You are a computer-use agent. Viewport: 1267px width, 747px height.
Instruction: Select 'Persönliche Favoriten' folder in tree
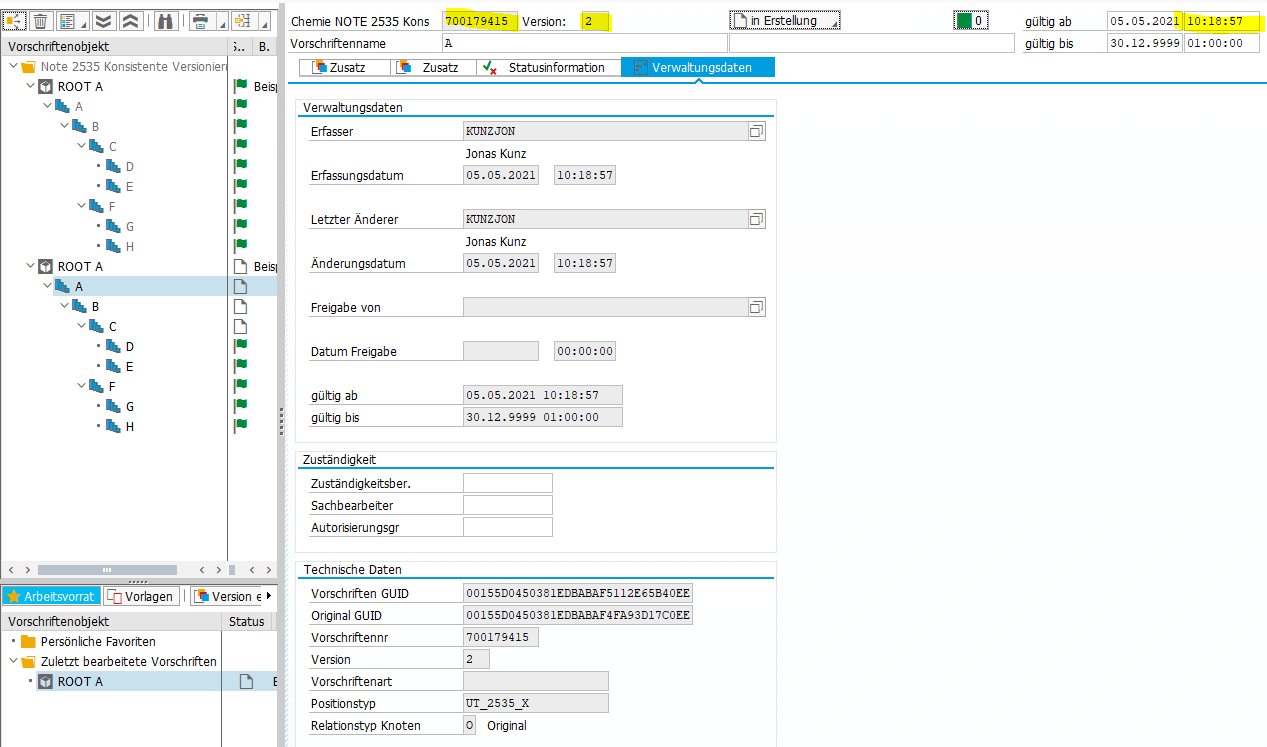pos(97,641)
